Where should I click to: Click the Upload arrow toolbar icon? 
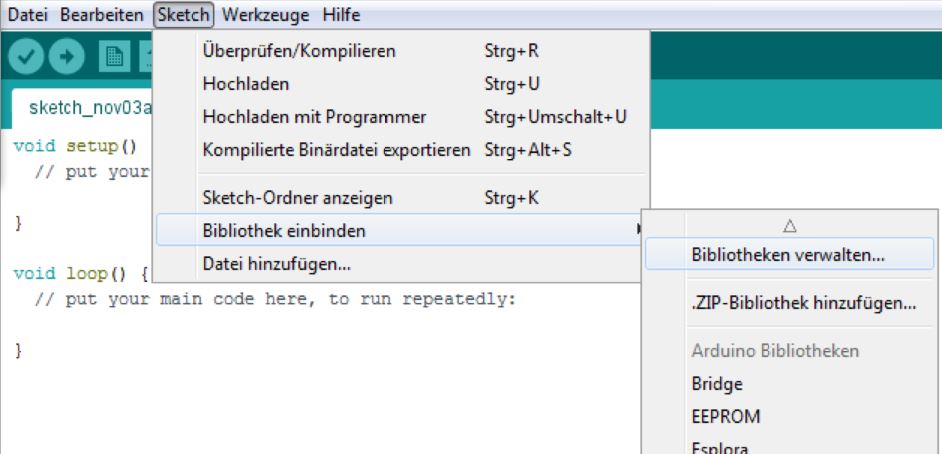67,58
